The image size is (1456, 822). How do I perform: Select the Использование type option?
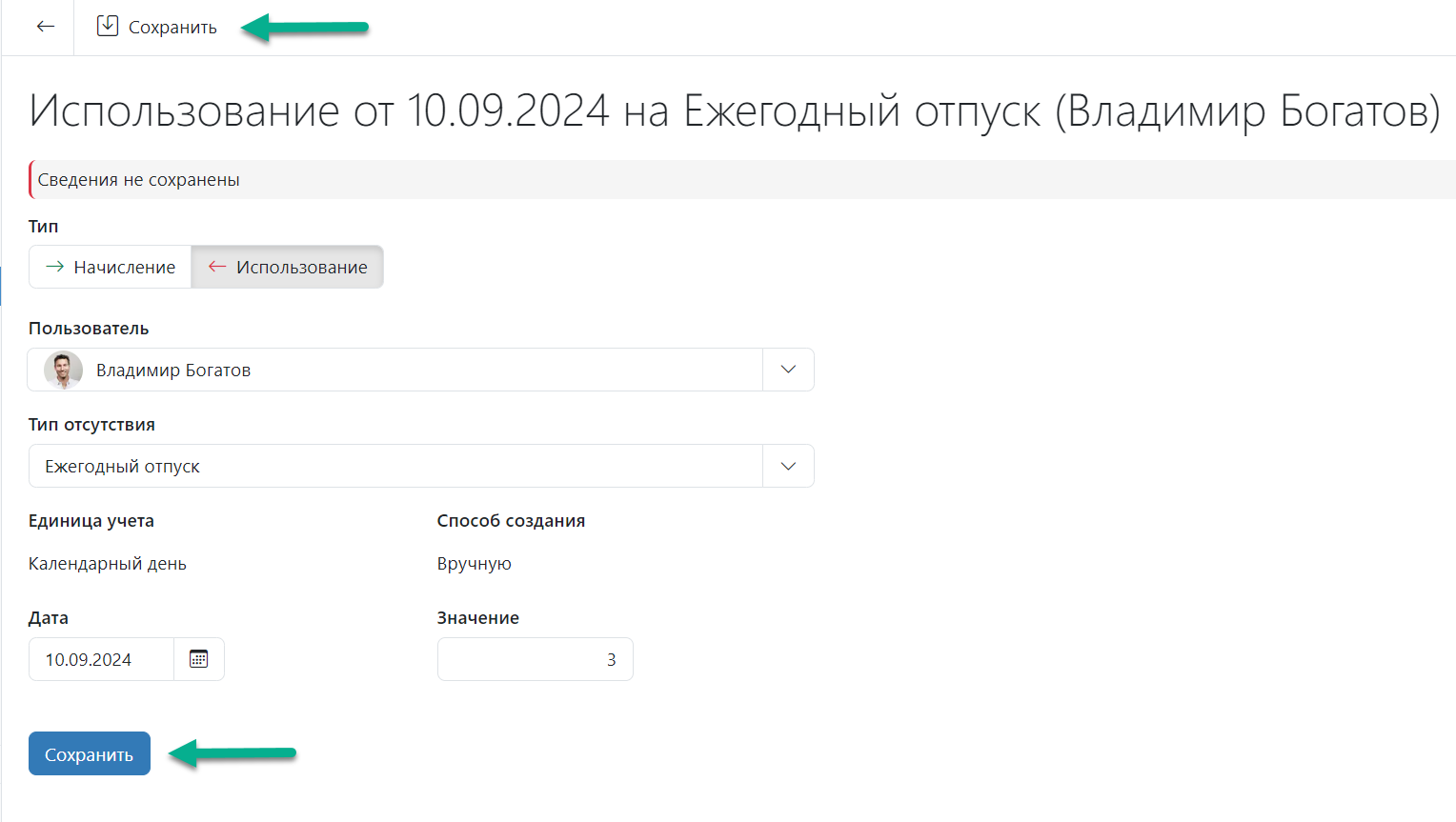coord(288,267)
